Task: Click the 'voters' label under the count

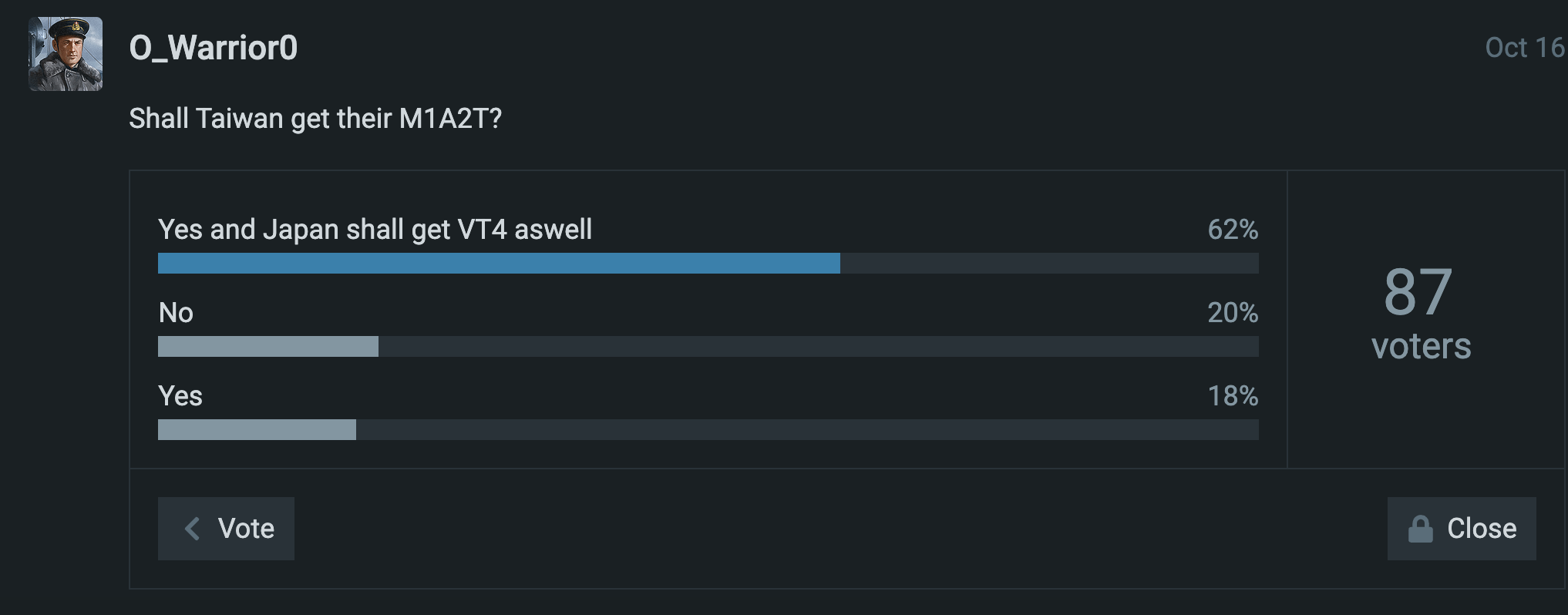Action: pos(1421,347)
